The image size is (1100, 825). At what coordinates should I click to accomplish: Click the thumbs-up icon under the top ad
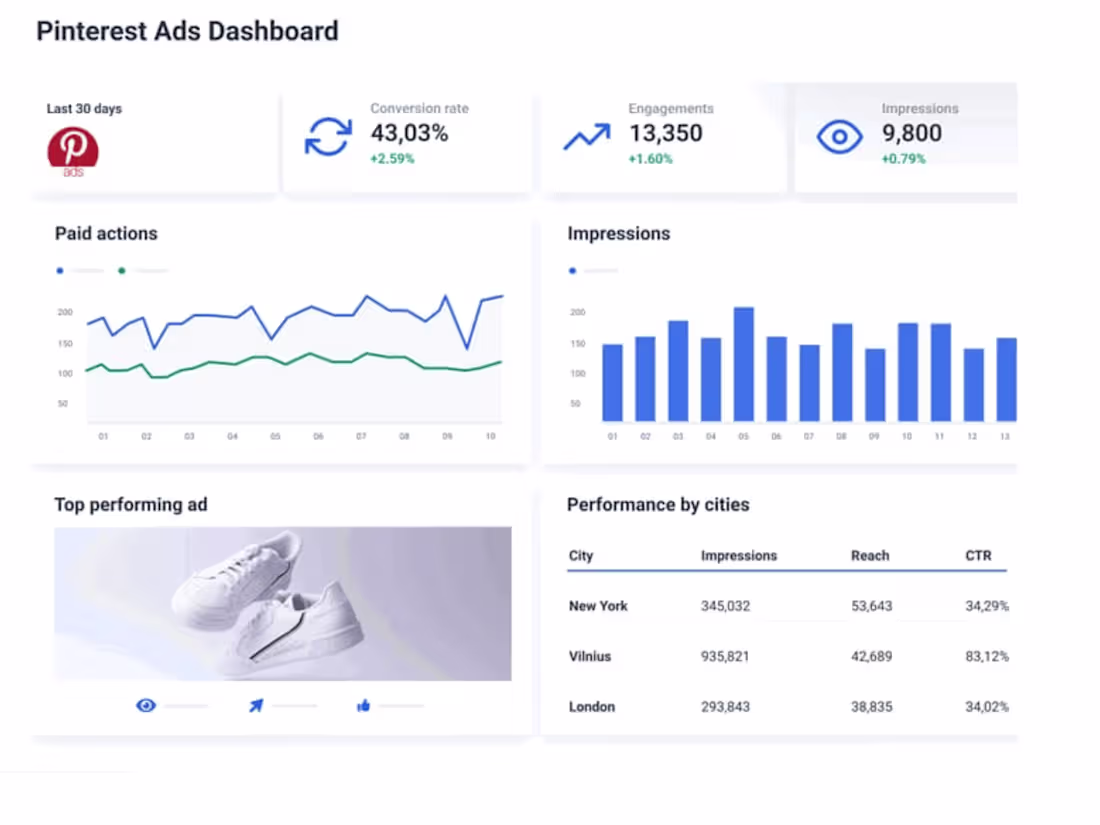[363, 705]
